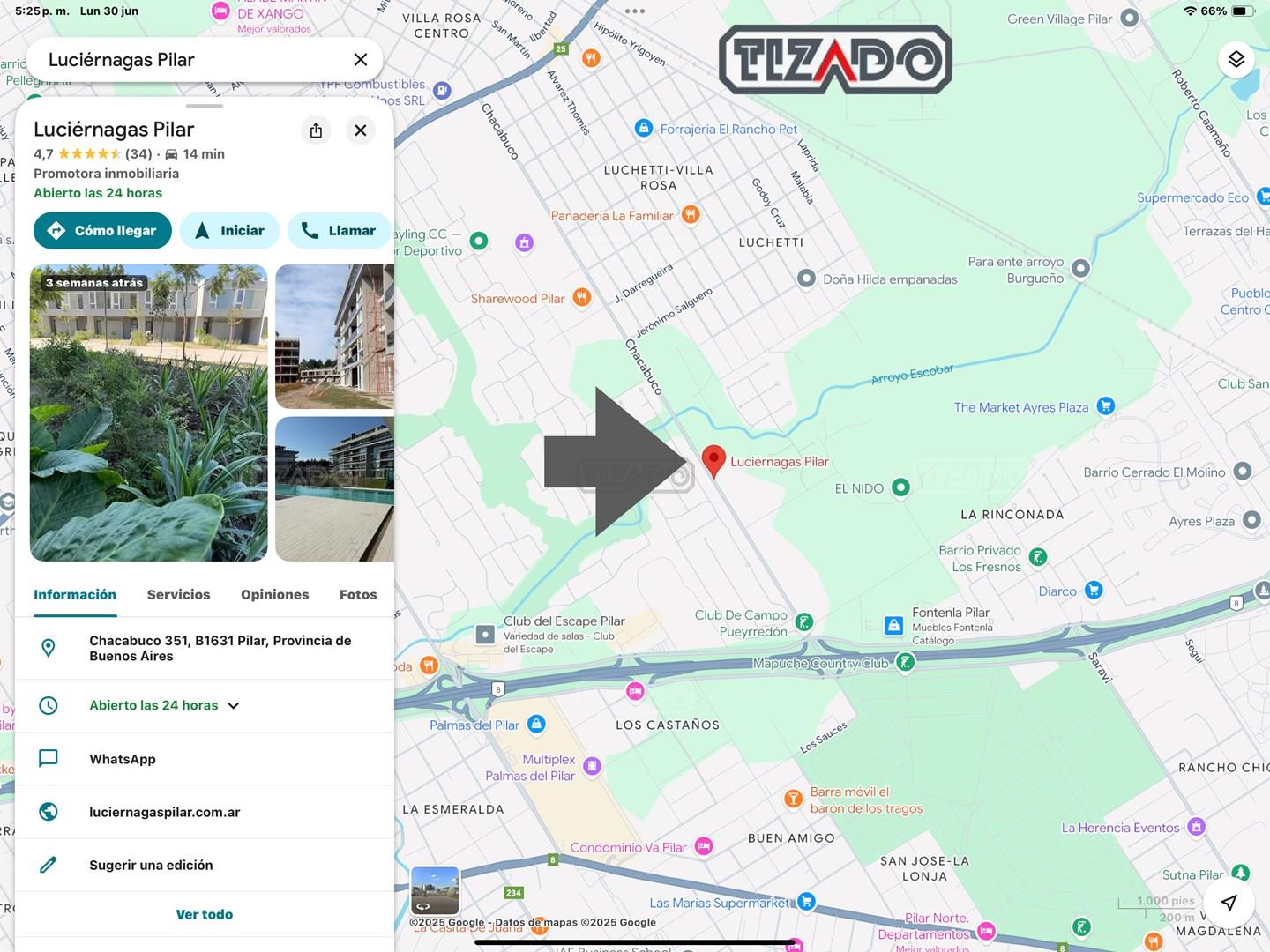Image resolution: width=1270 pixels, height=952 pixels.
Task: Tap the Sharewood Pilar restaurant marker
Action: [581, 298]
